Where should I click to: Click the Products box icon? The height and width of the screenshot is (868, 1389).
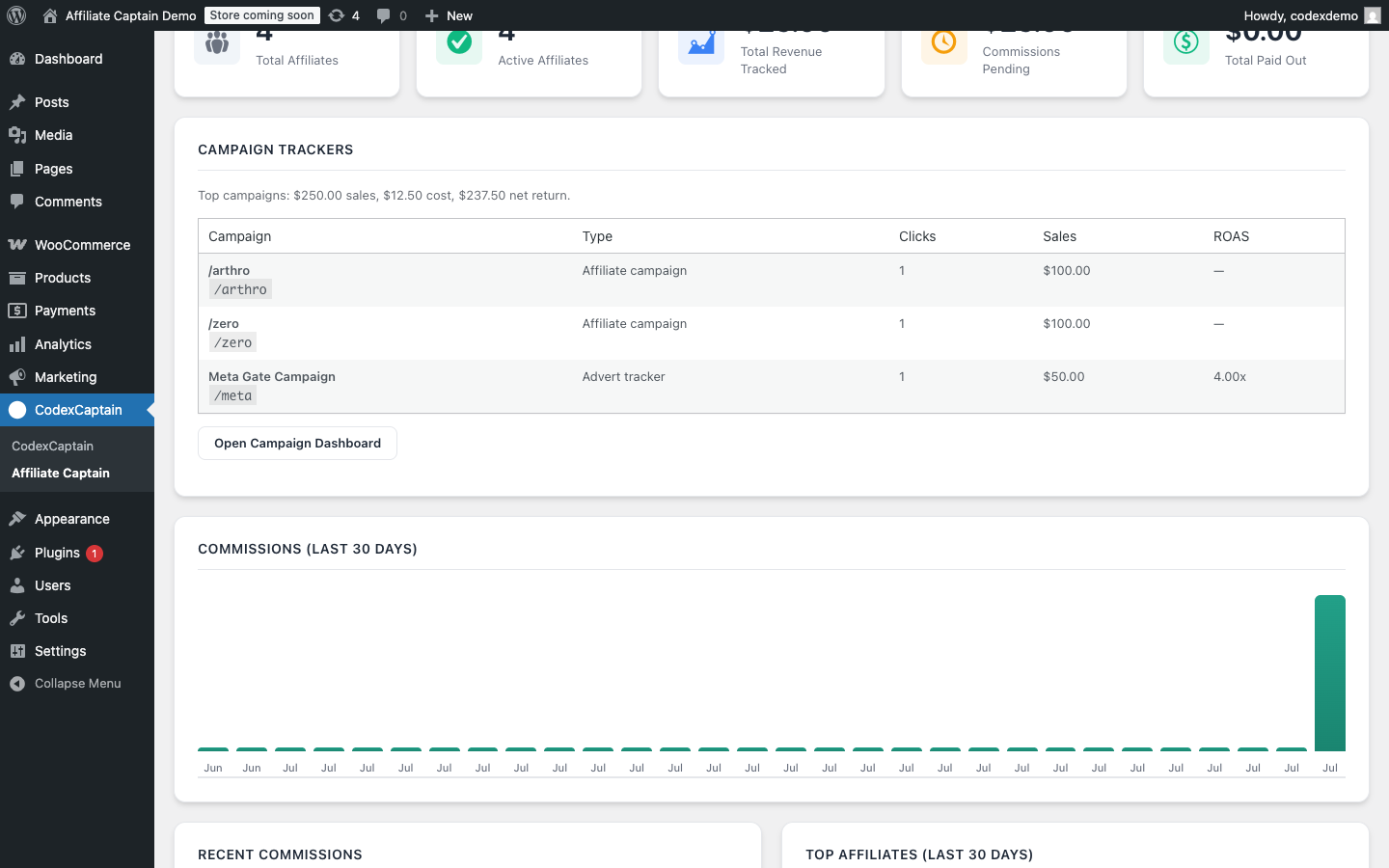click(17, 278)
